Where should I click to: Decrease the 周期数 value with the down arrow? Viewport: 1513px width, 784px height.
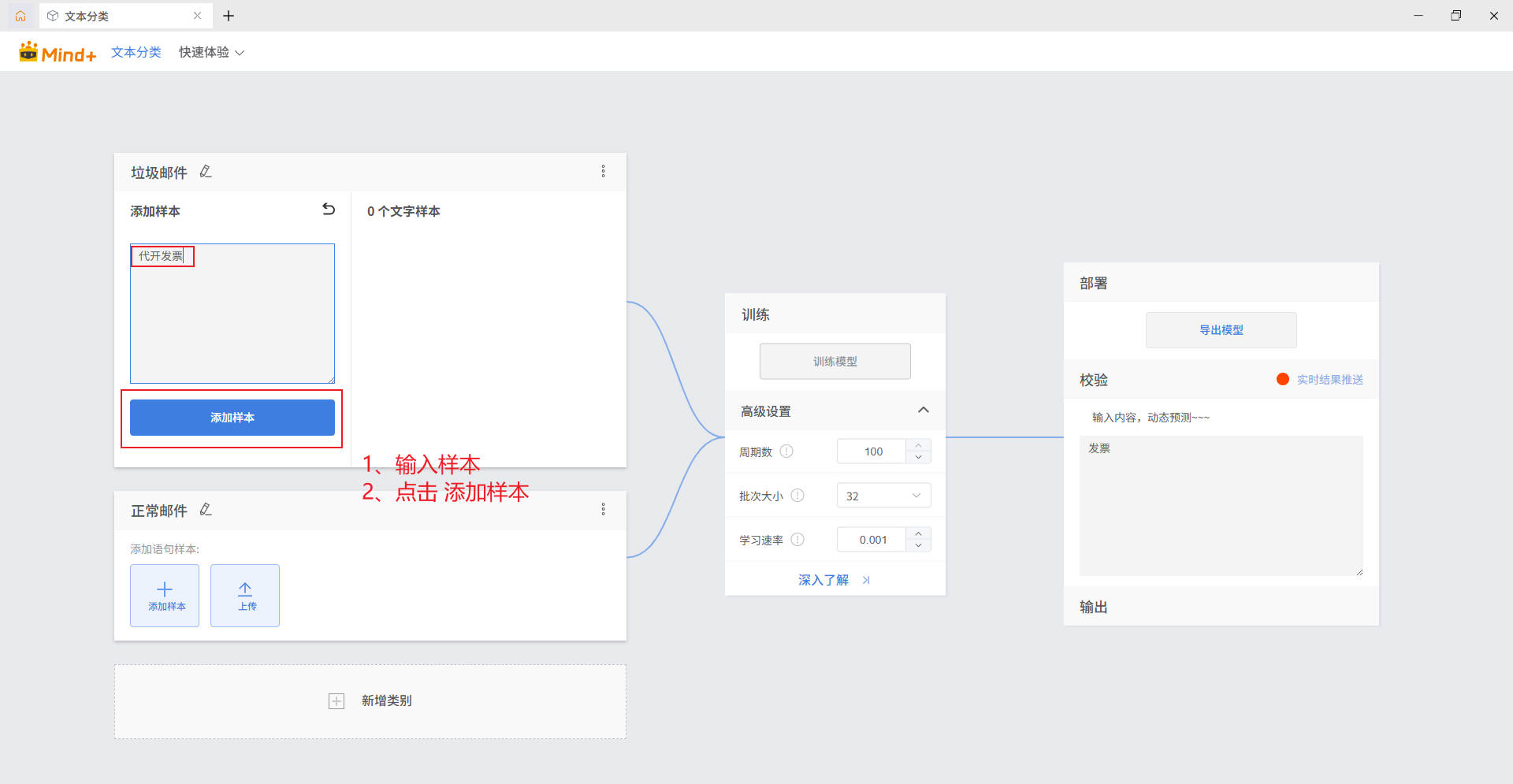[919, 458]
